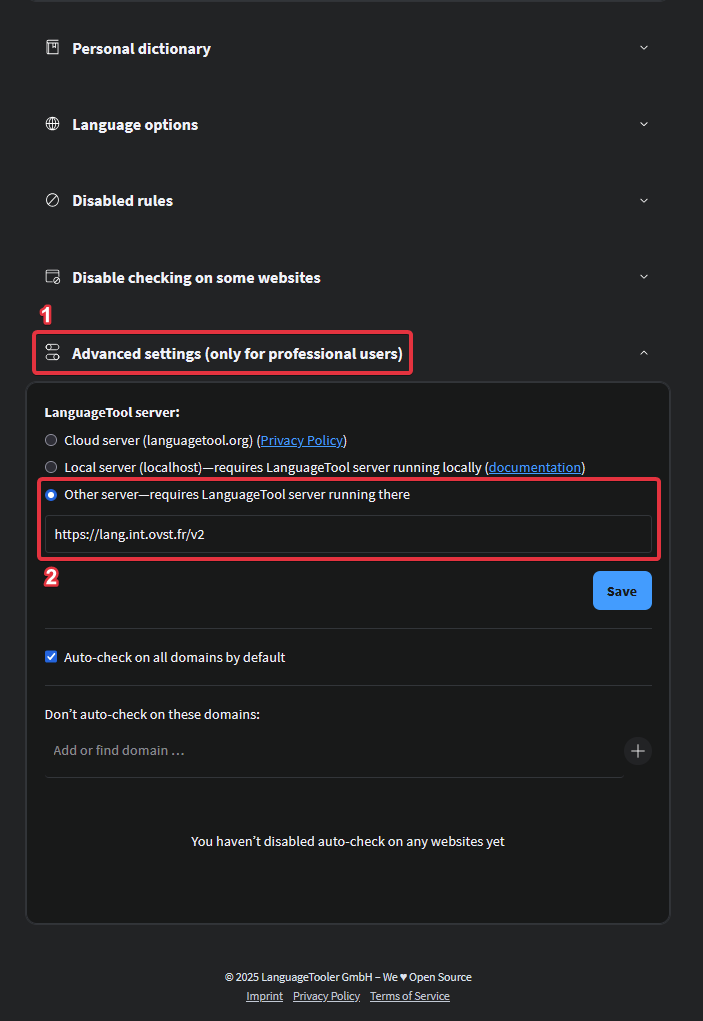Expand the Personal dictionary section chevron
This screenshot has width=703, height=1021.
[x=644, y=48]
